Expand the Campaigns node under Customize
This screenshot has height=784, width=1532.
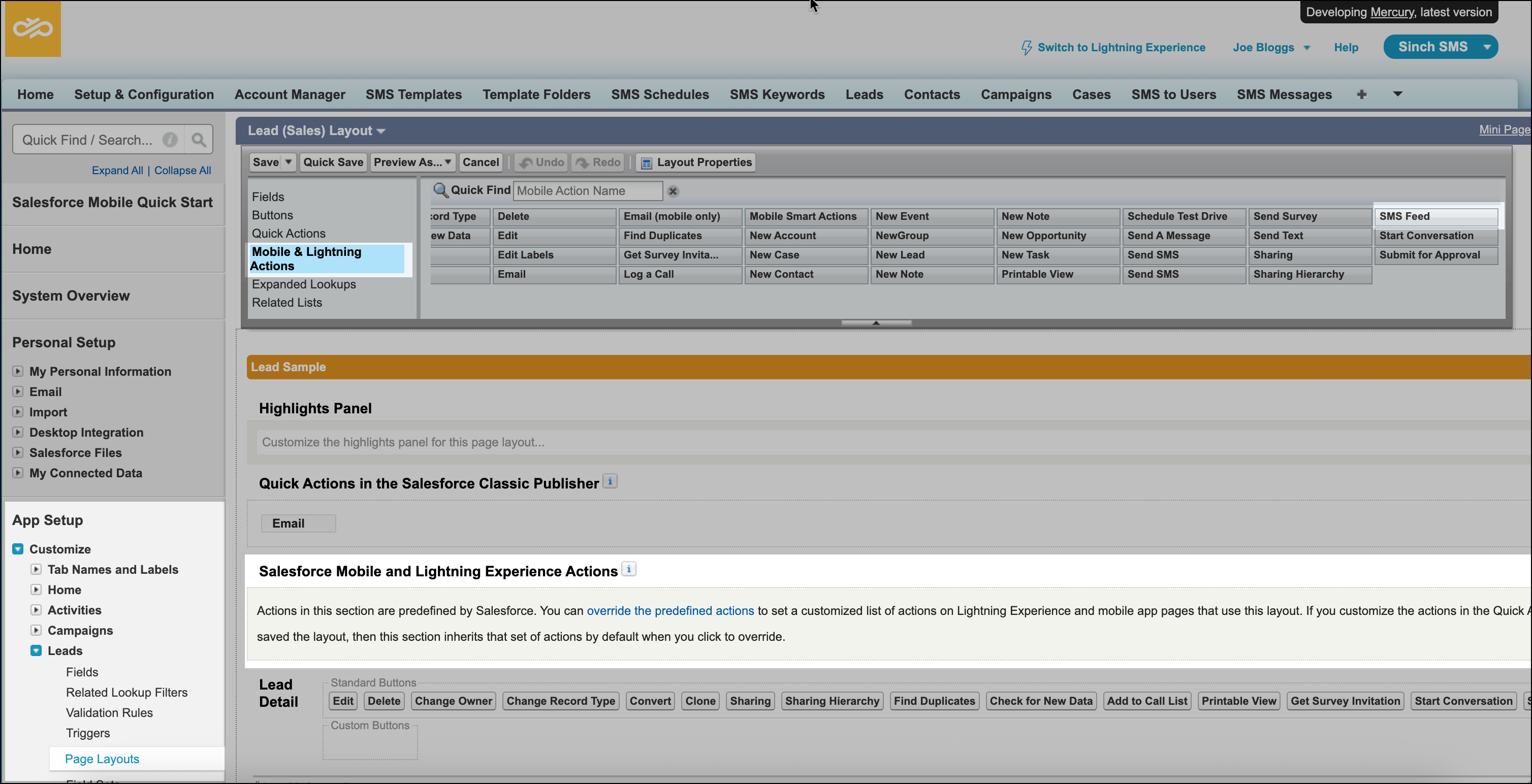coord(36,630)
